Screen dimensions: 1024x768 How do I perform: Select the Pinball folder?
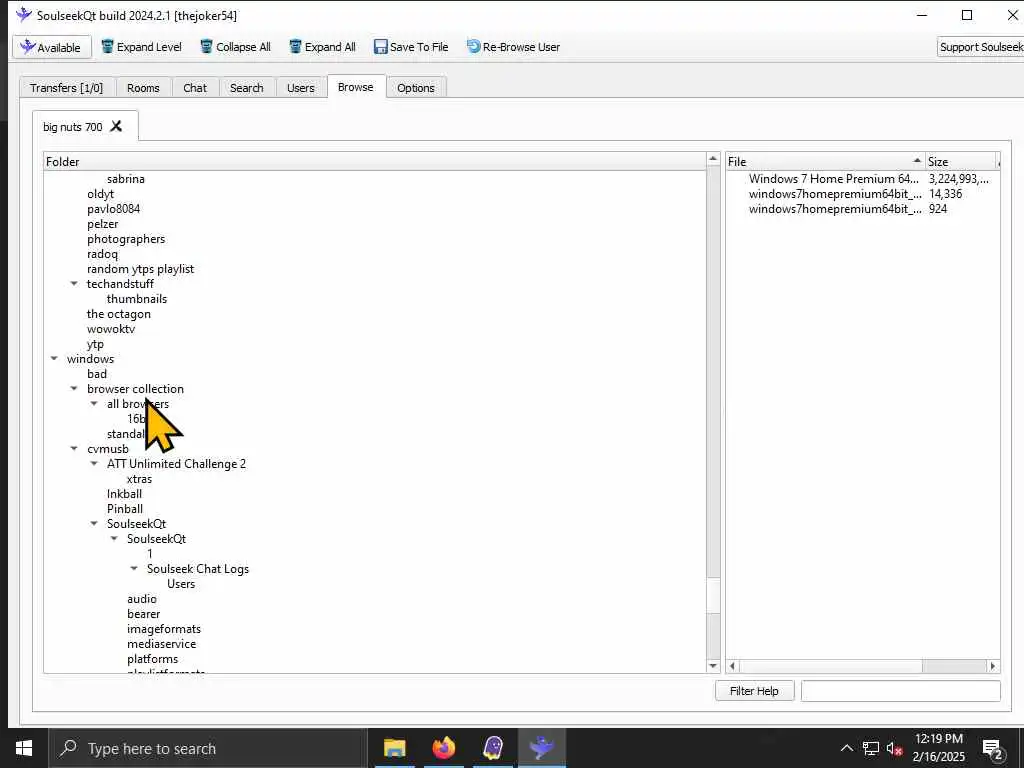point(125,509)
